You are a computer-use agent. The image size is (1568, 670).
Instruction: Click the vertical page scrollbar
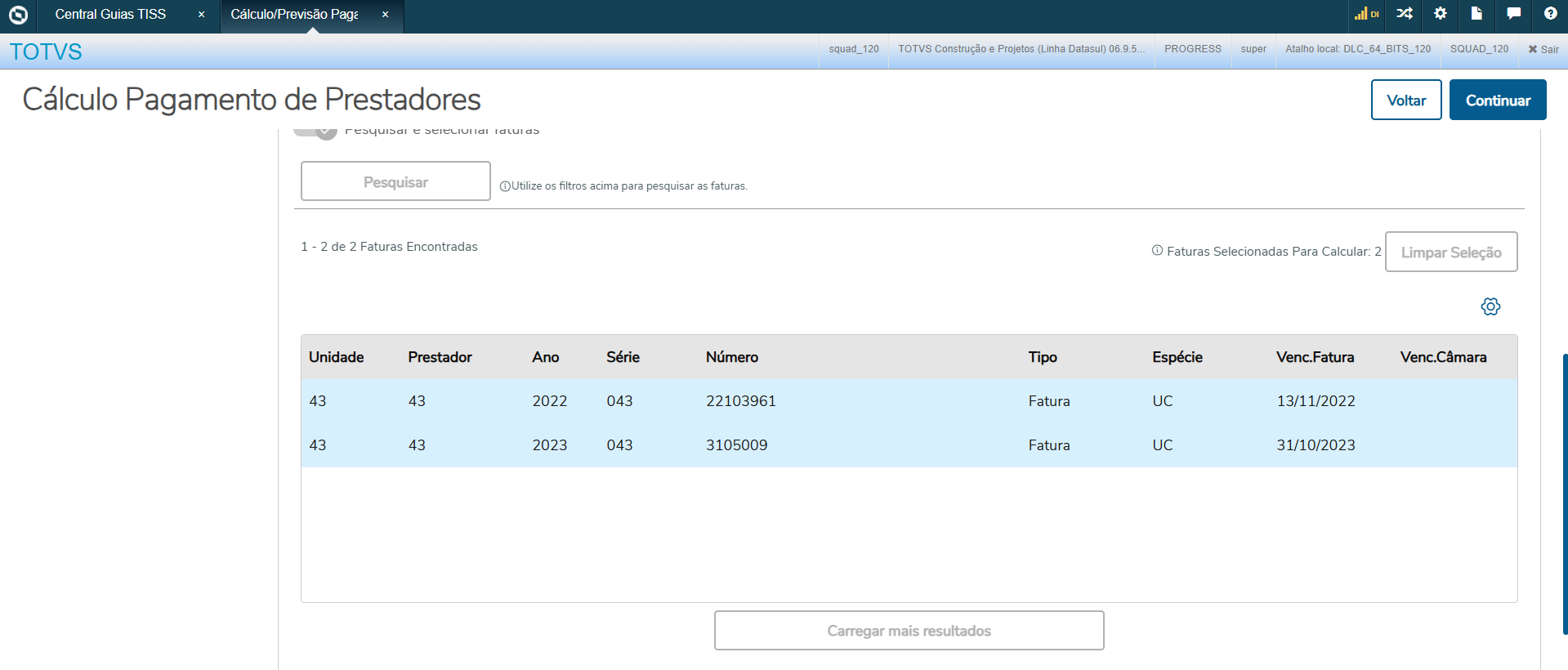click(1564, 490)
